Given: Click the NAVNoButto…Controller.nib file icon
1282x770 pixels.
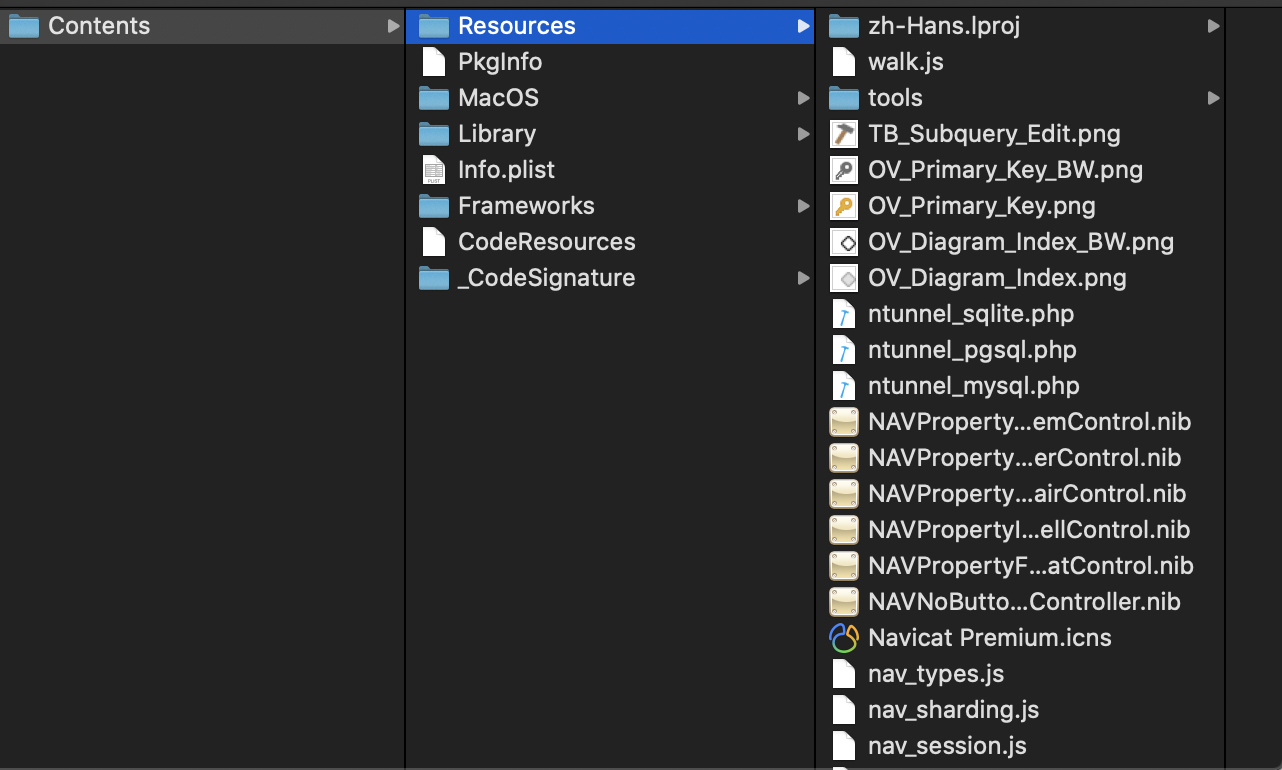Looking at the screenshot, I should (x=845, y=602).
